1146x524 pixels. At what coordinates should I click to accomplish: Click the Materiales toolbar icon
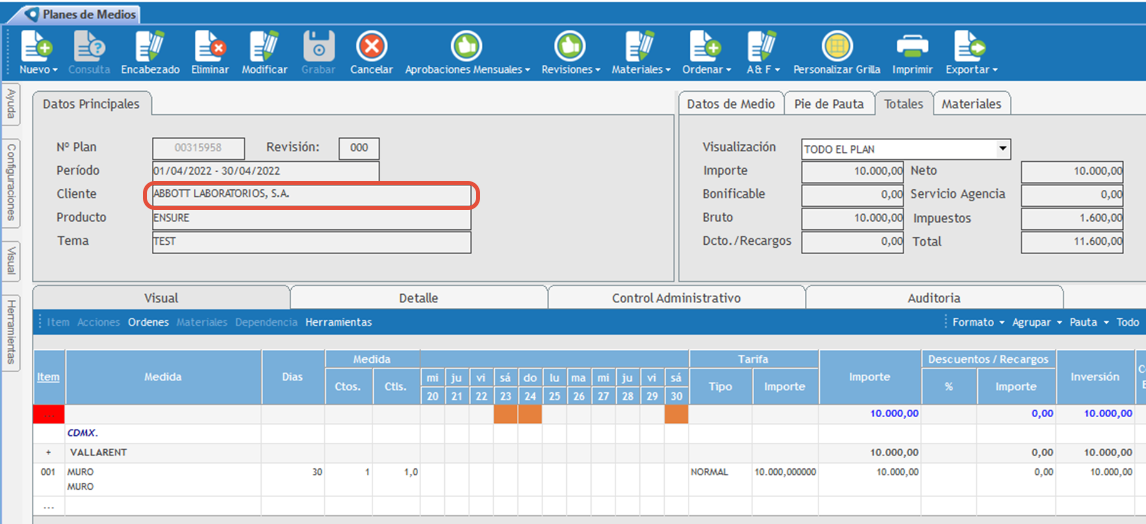640,47
